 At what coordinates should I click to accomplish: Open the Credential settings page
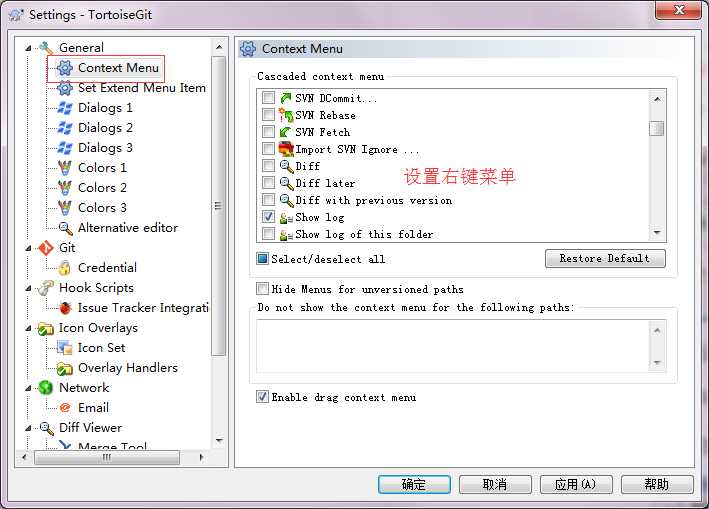[x=107, y=268]
